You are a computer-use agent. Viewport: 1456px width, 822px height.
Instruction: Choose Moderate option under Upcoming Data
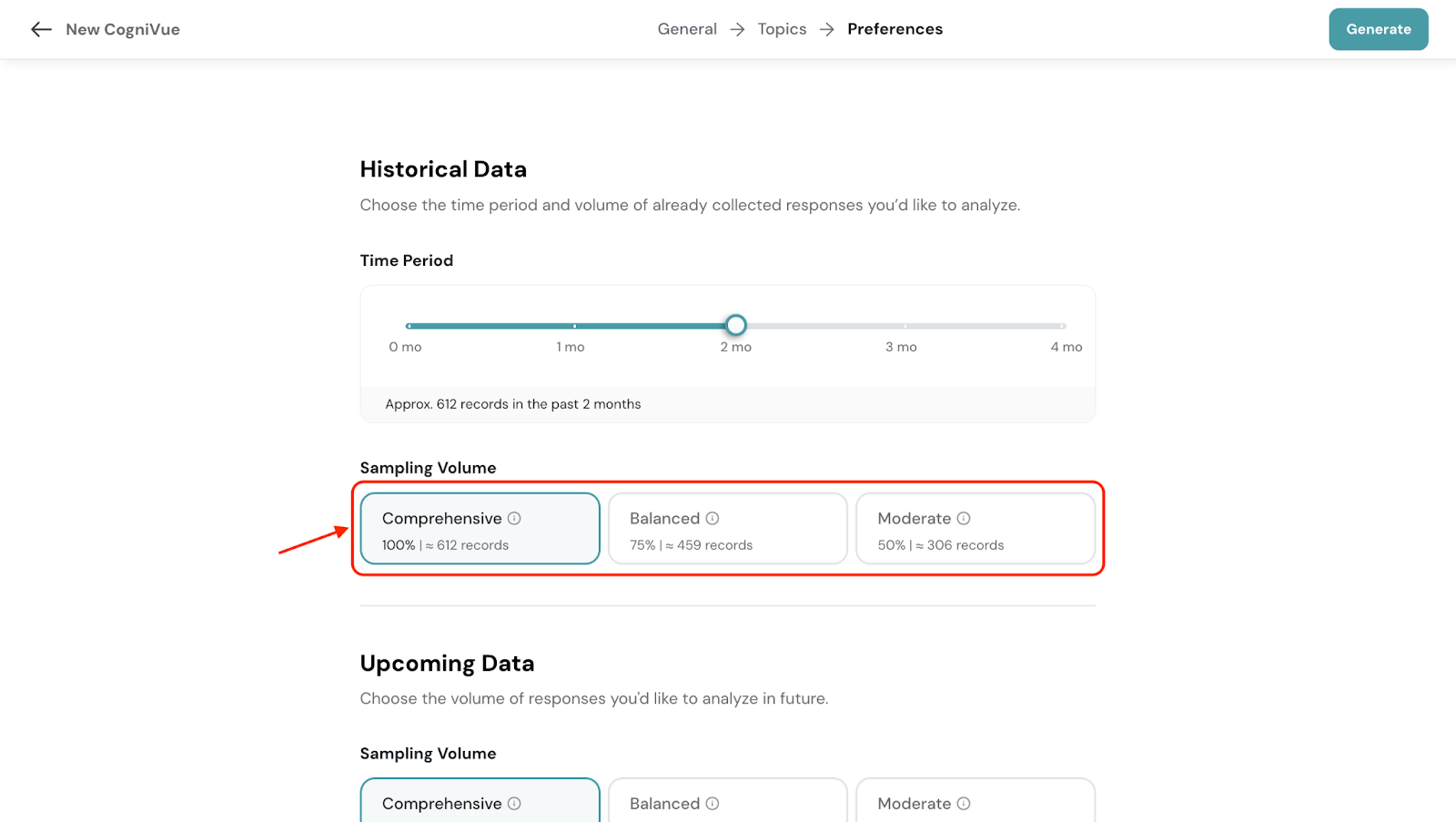975,801
